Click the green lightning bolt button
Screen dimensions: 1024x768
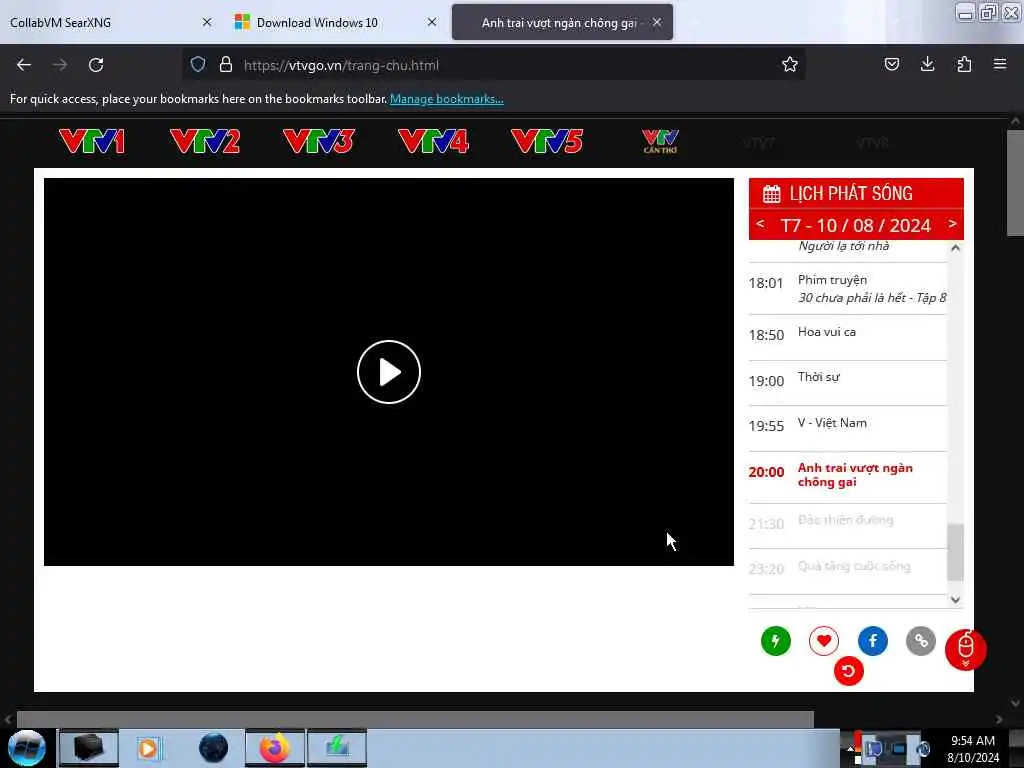click(x=776, y=641)
